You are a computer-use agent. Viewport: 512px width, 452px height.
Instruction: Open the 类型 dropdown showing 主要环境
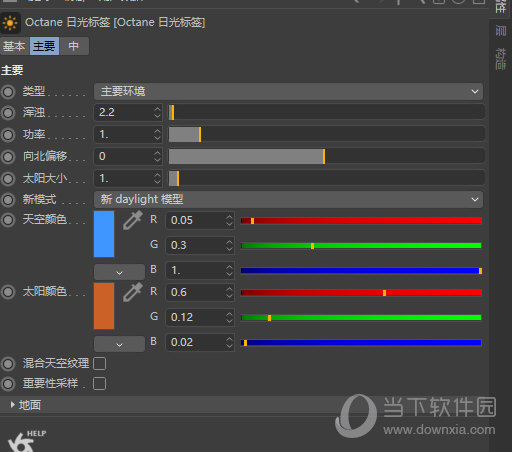(x=288, y=91)
